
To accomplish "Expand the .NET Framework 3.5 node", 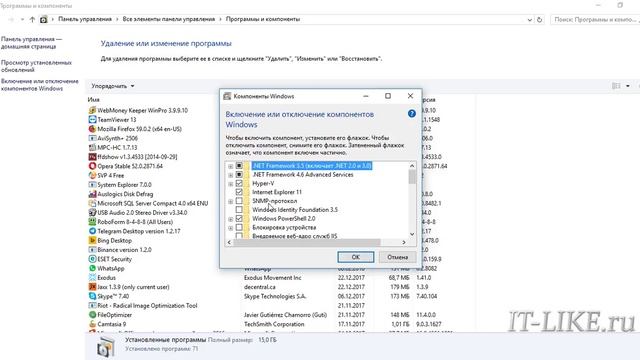I will coord(231,166).
